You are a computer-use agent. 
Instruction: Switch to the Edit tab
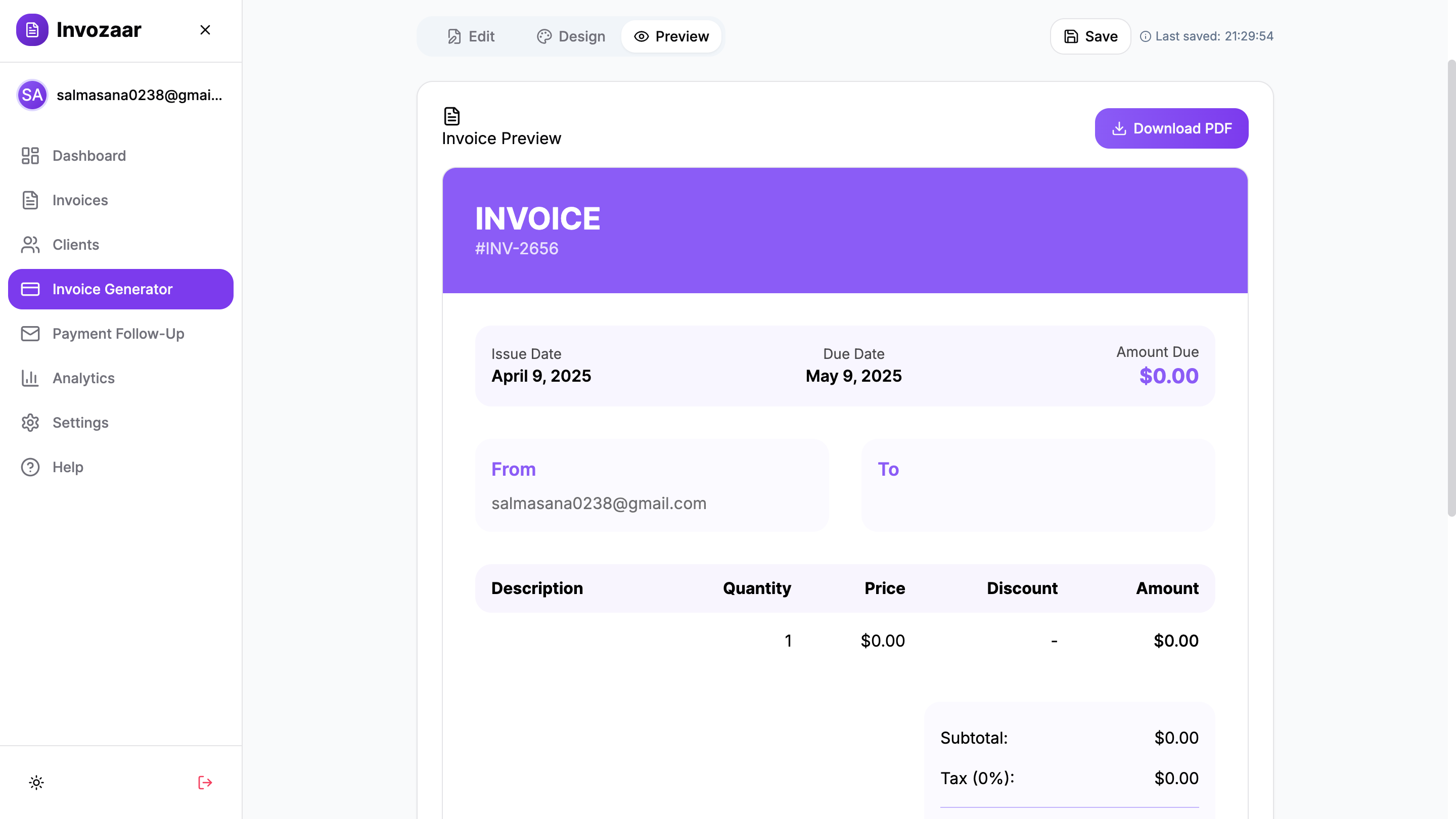[x=471, y=37]
